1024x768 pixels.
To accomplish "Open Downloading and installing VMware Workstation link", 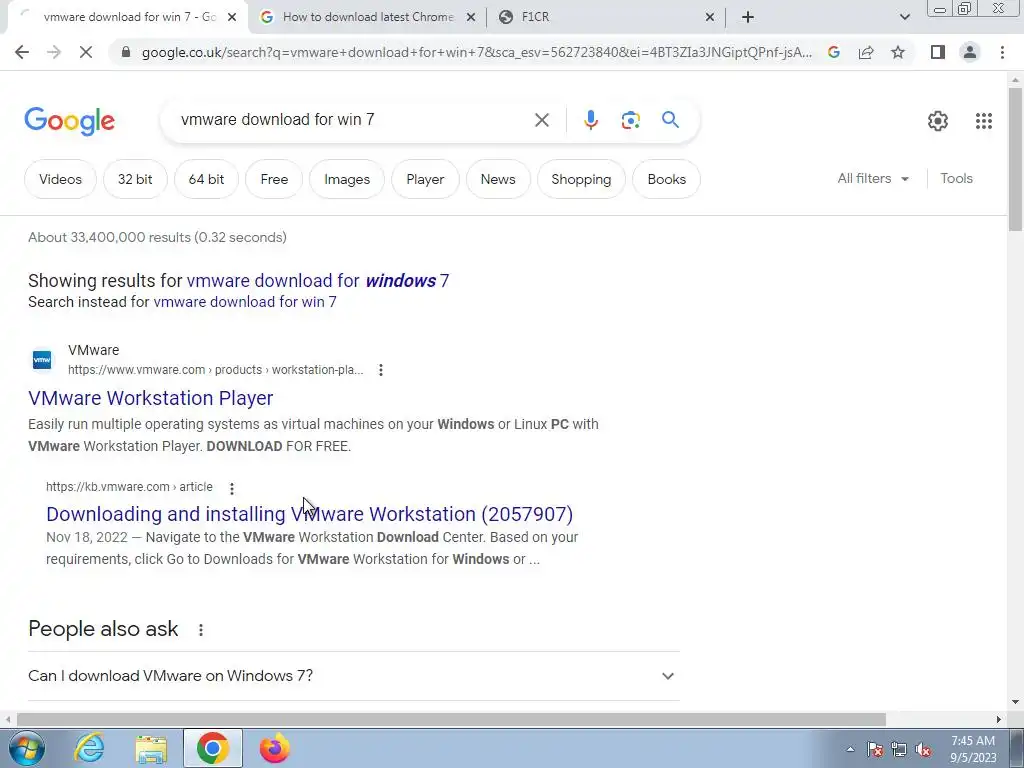I will 310,514.
